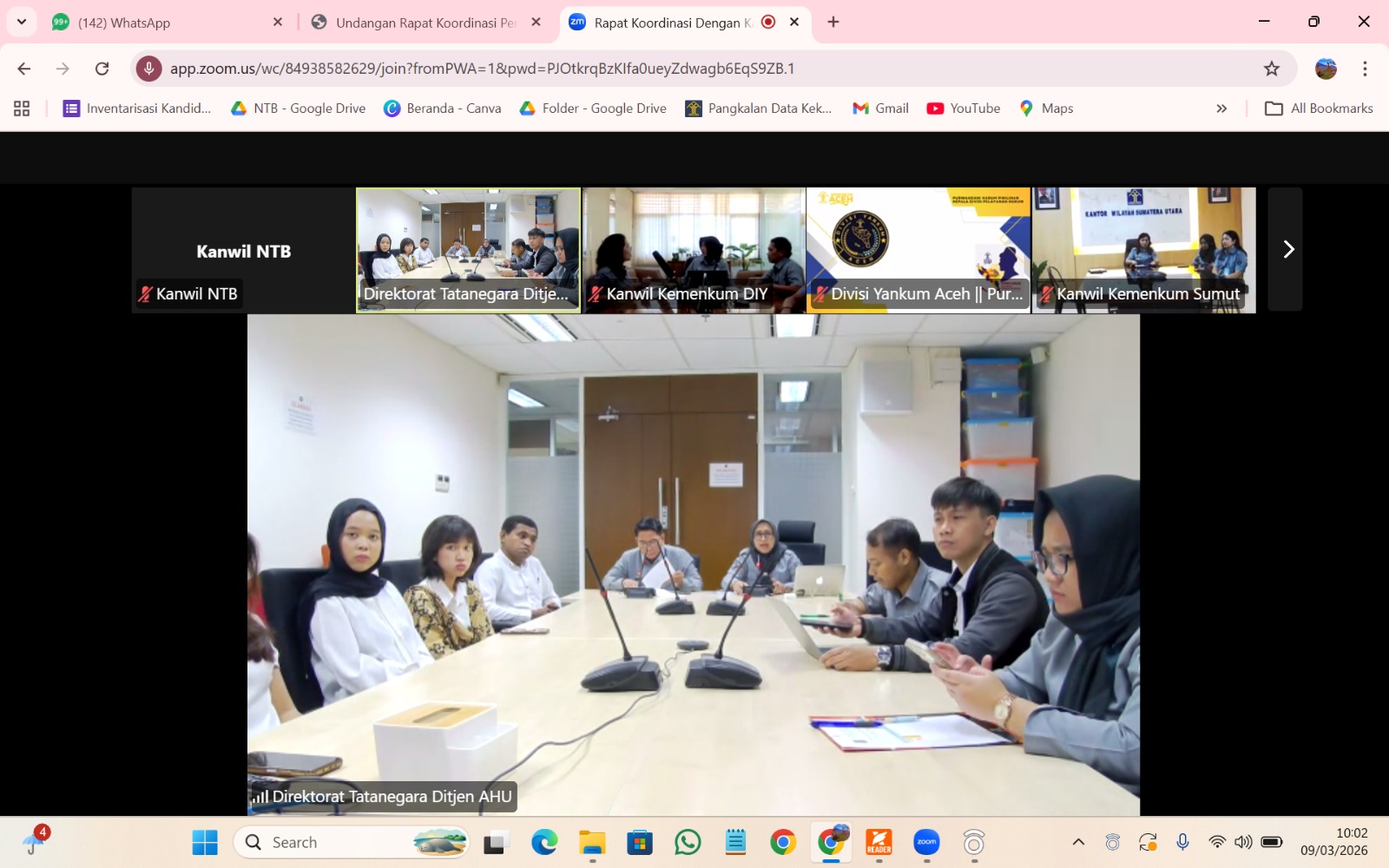This screenshot has width=1389, height=868.
Task: Reload the Zoom meeting page
Action: pos(102,69)
